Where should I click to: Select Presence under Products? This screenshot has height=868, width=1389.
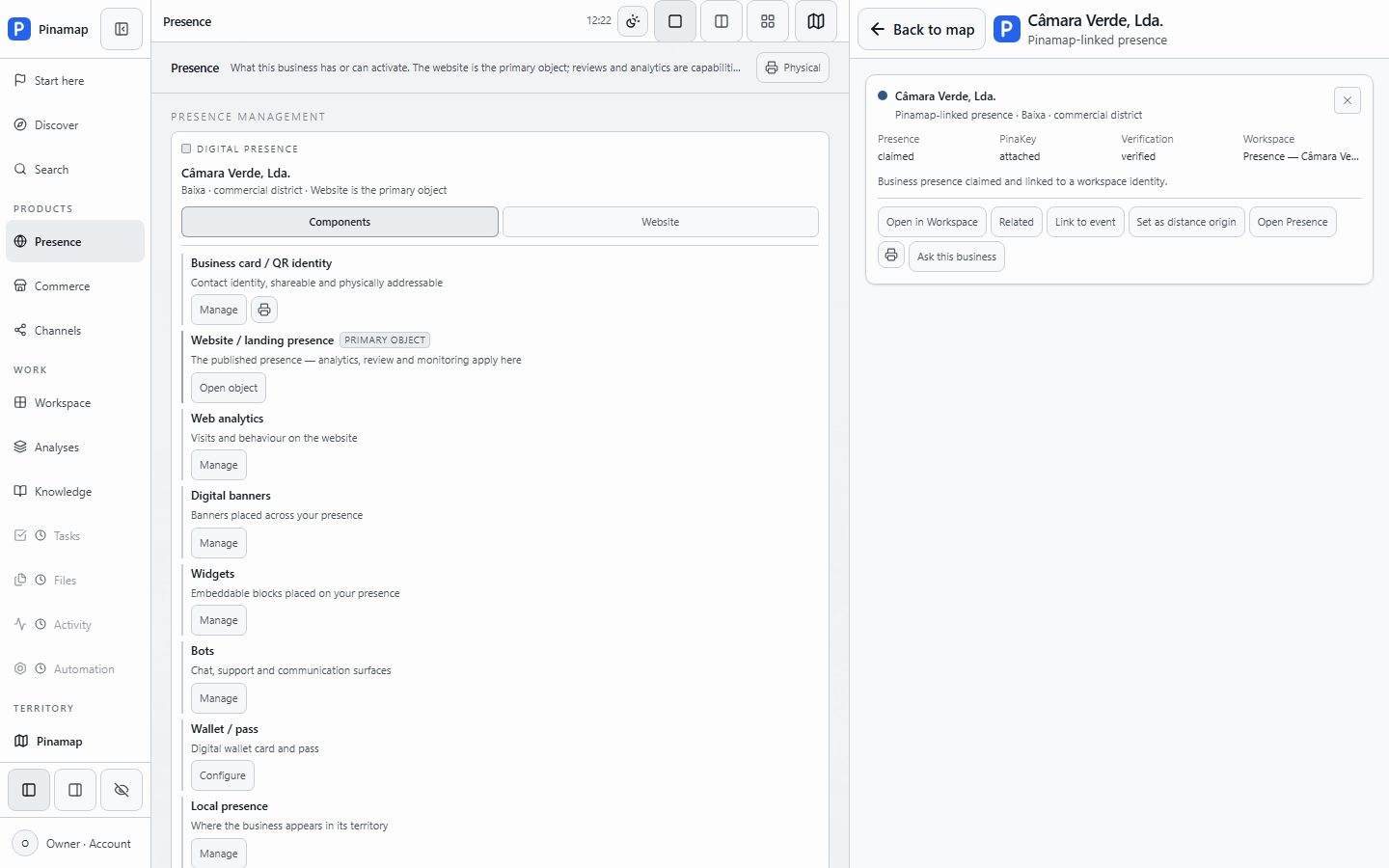(x=75, y=242)
